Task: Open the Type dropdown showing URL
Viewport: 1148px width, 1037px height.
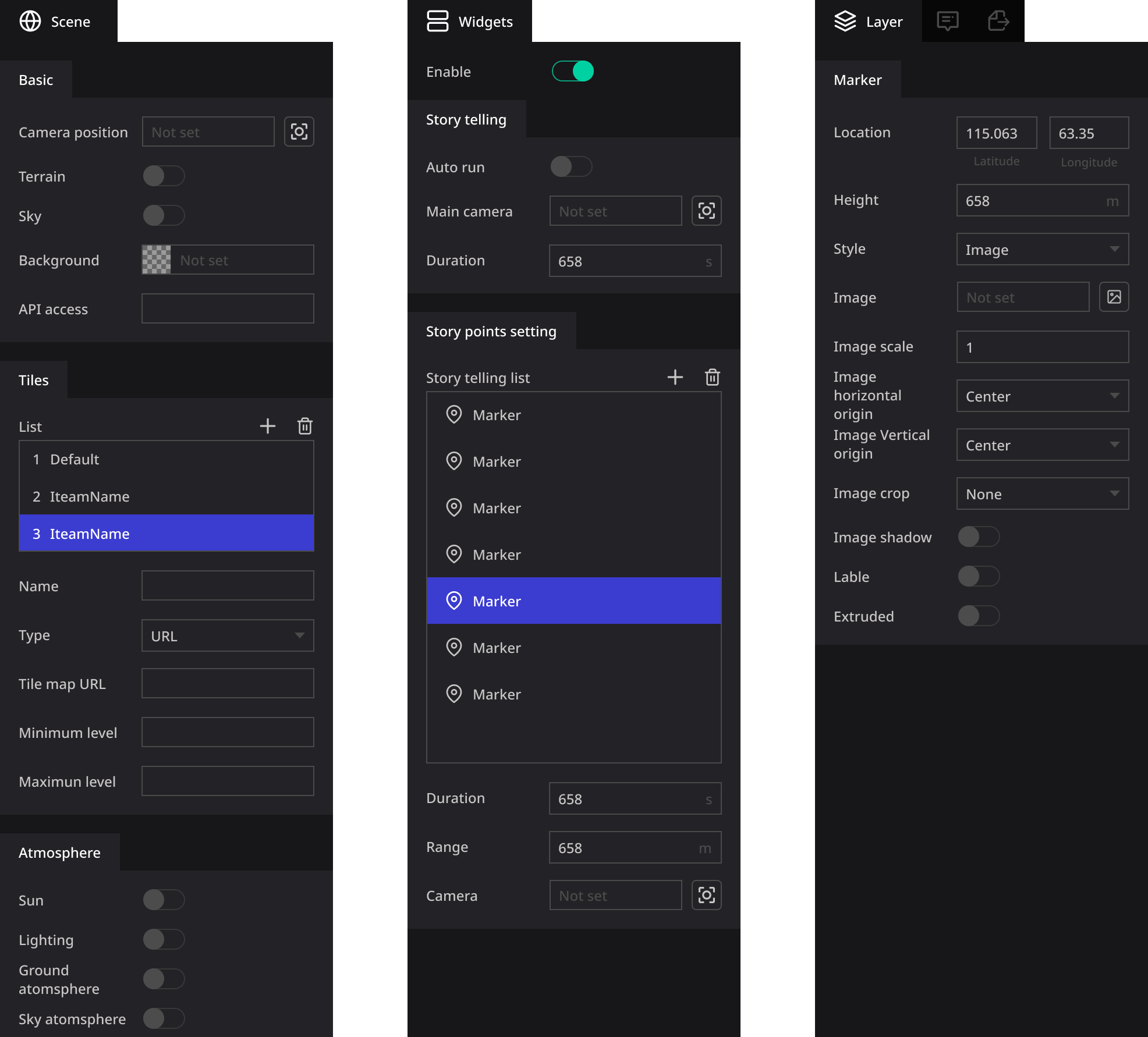Action: [x=228, y=635]
